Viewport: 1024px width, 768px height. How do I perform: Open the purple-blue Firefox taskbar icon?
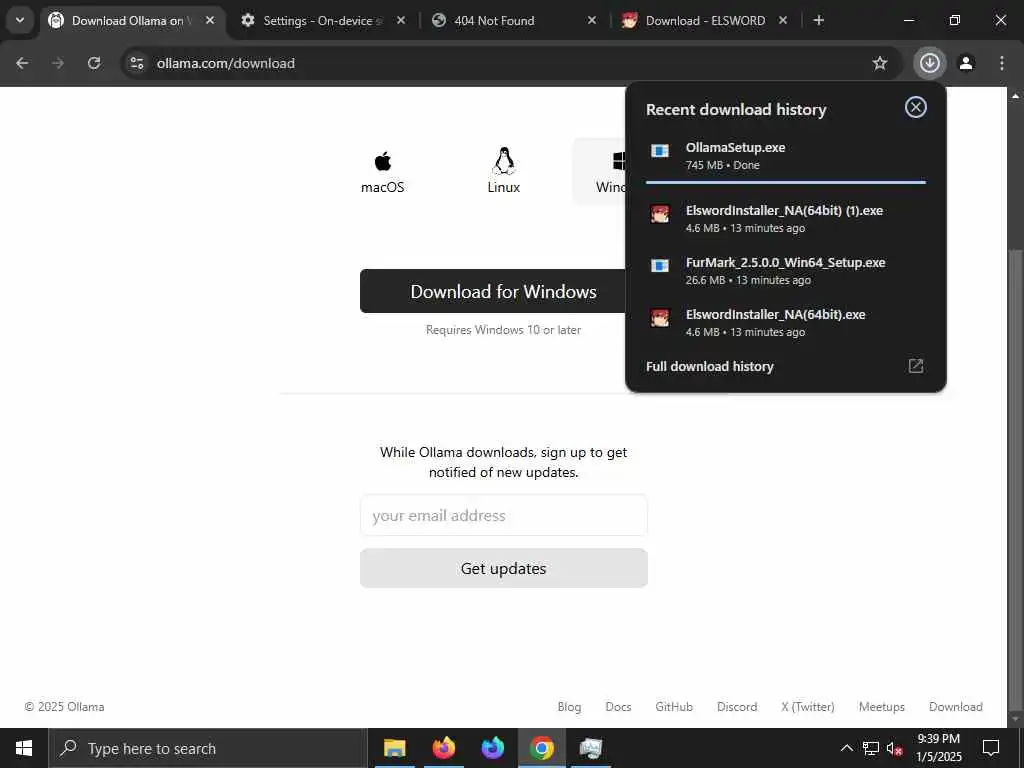(492, 748)
